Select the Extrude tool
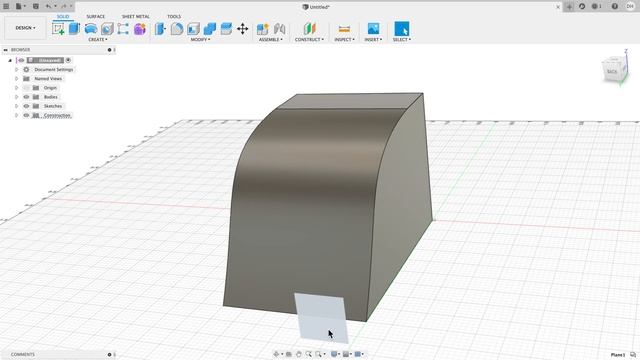The width and height of the screenshot is (640, 360). (74, 29)
